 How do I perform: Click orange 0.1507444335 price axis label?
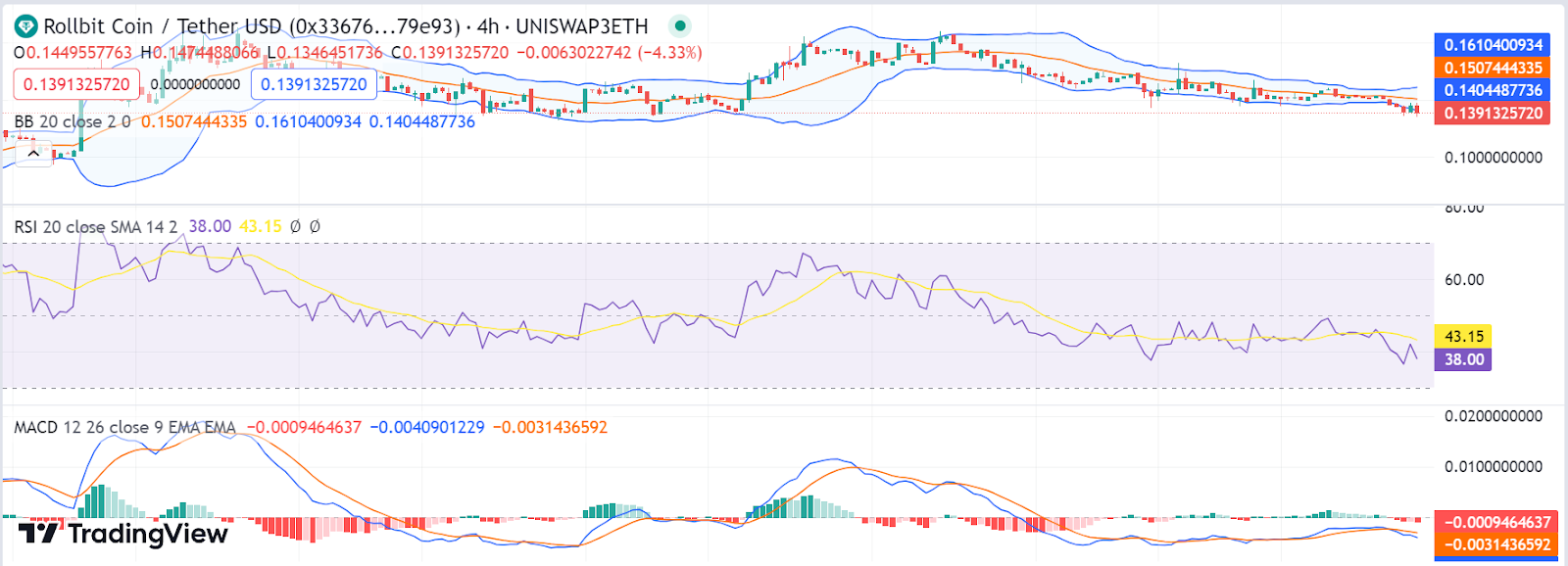pos(1493,68)
